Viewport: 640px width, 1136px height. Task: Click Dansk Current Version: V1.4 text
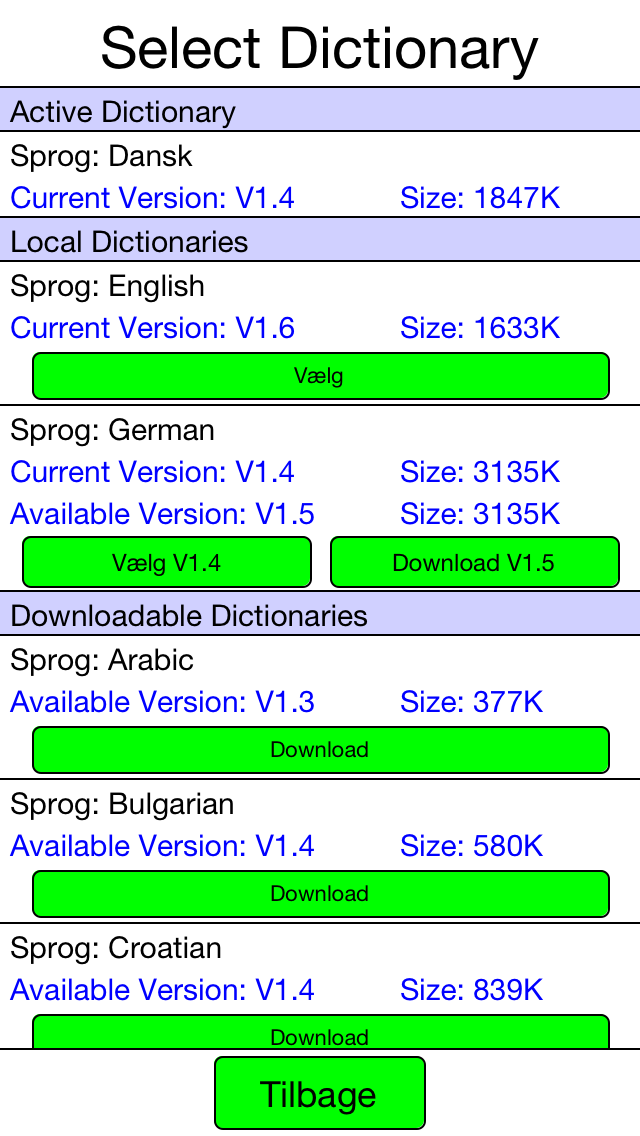pos(152,198)
